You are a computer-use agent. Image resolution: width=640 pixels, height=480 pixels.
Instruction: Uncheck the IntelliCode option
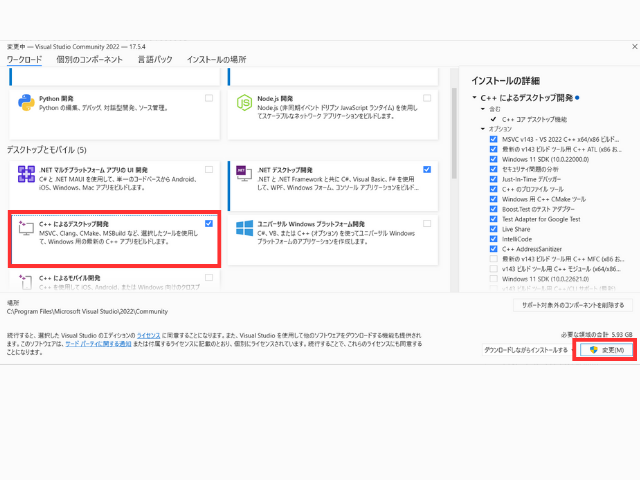493,239
